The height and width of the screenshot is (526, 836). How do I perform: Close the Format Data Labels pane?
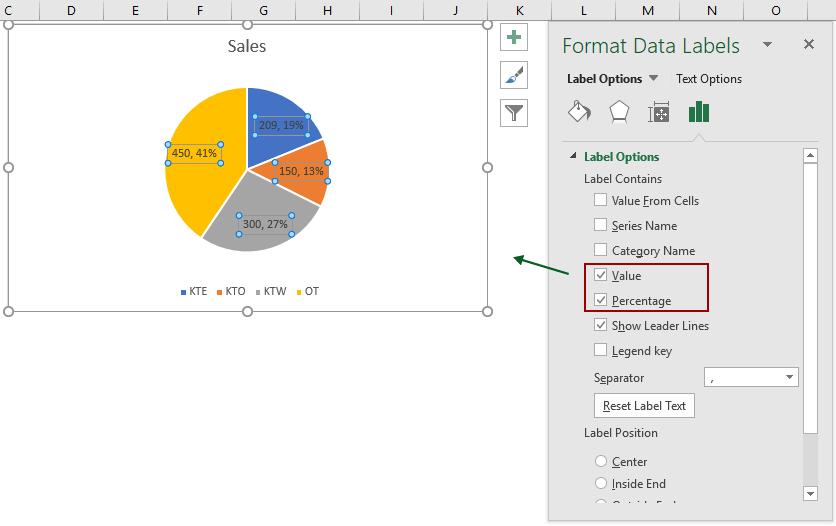[809, 45]
